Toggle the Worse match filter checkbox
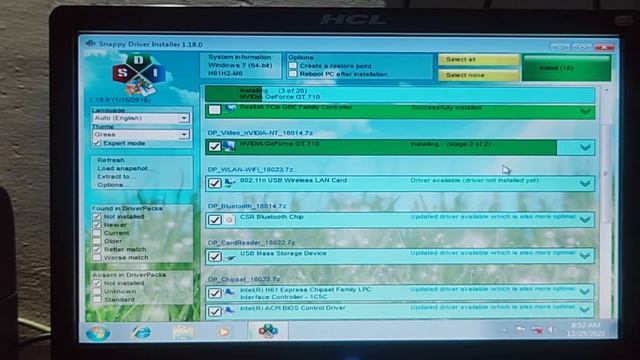Image resolution: width=640 pixels, height=360 pixels. [97, 257]
